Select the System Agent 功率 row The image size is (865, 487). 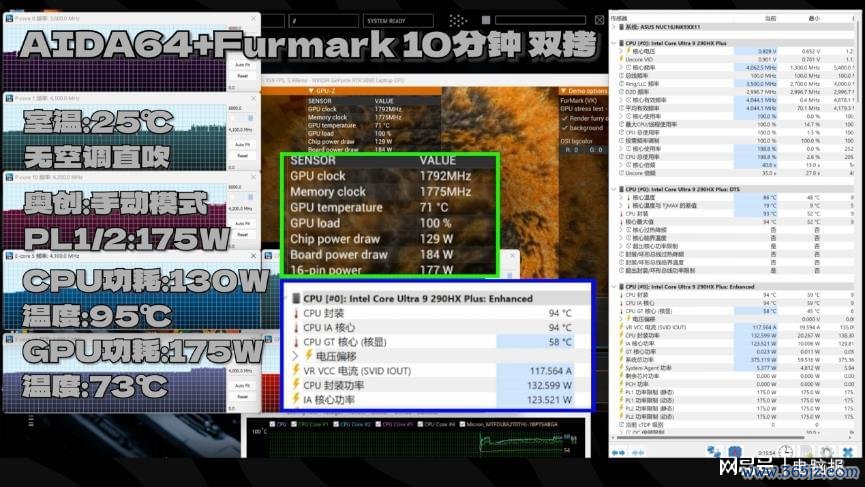pos(732,368)
